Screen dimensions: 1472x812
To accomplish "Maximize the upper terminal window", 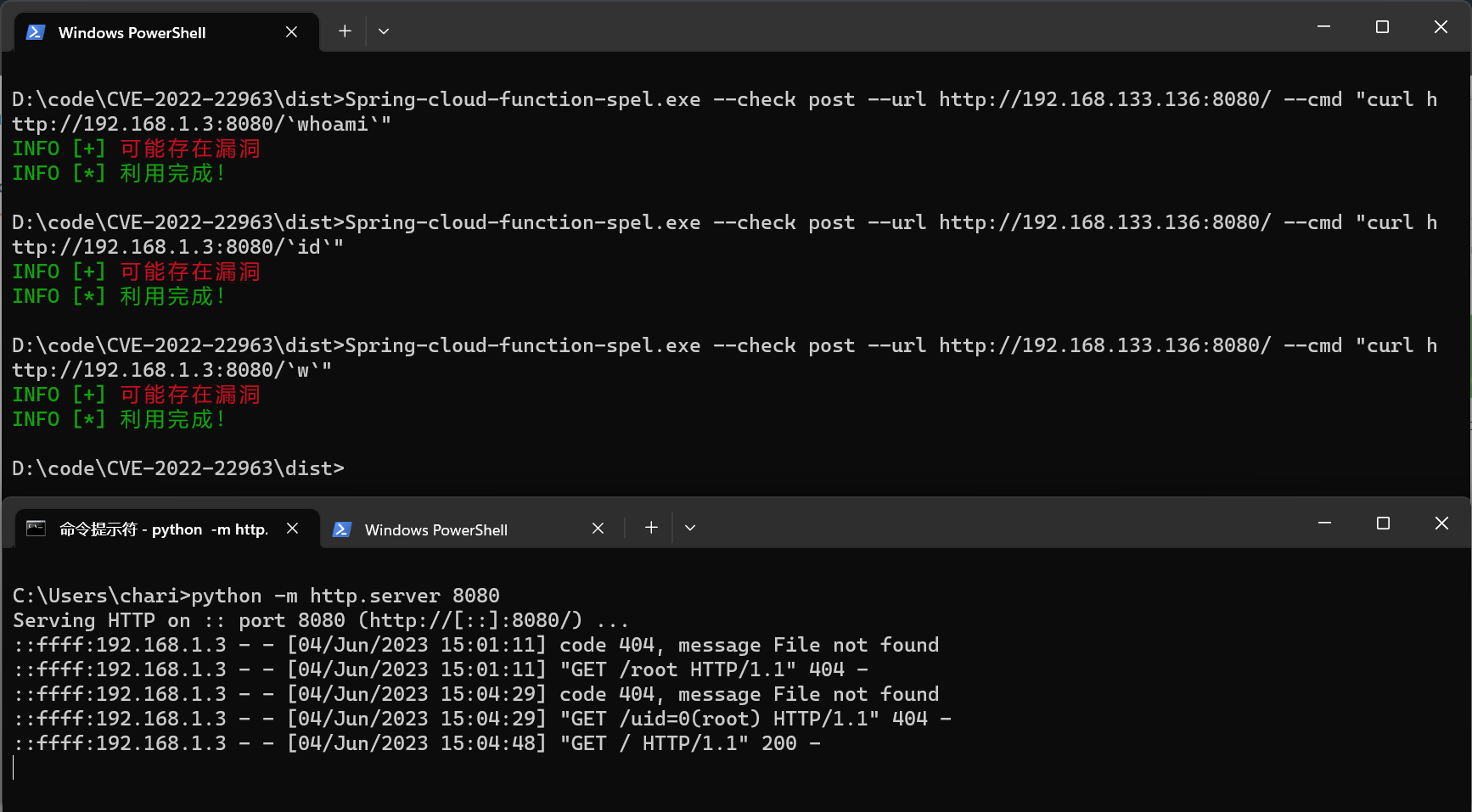I will [x=1382, y=27].
